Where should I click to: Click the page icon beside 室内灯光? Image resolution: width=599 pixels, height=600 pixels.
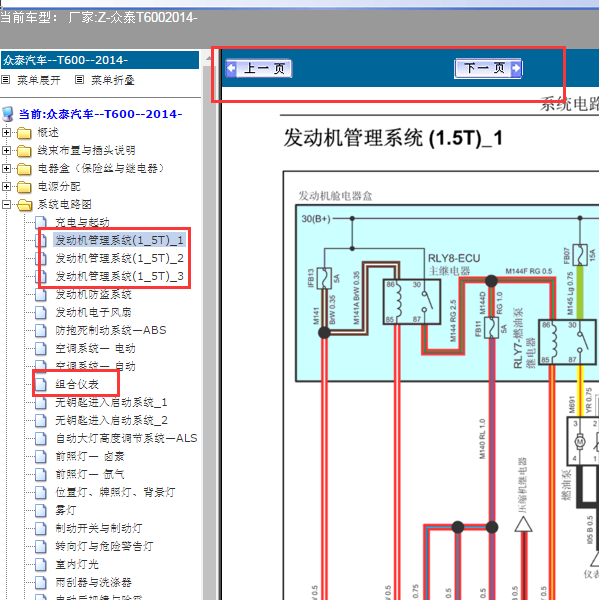(41, 564)
